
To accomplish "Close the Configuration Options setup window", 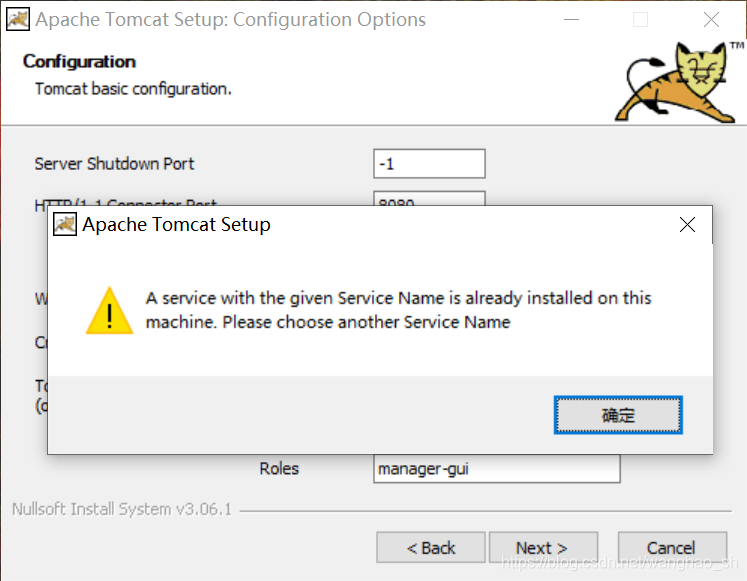I will click(711, 20).
